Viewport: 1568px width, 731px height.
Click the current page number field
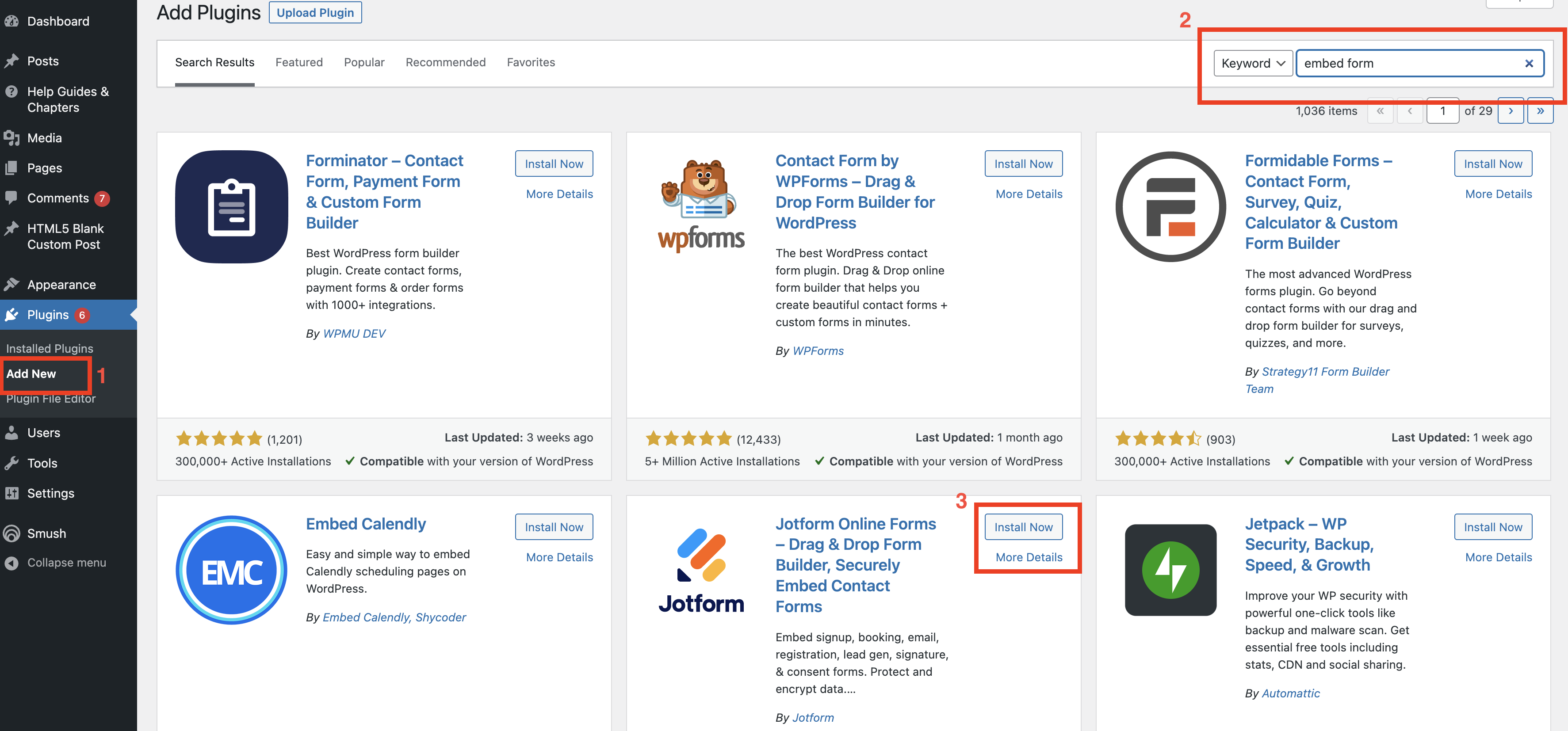pos(1442,110)
